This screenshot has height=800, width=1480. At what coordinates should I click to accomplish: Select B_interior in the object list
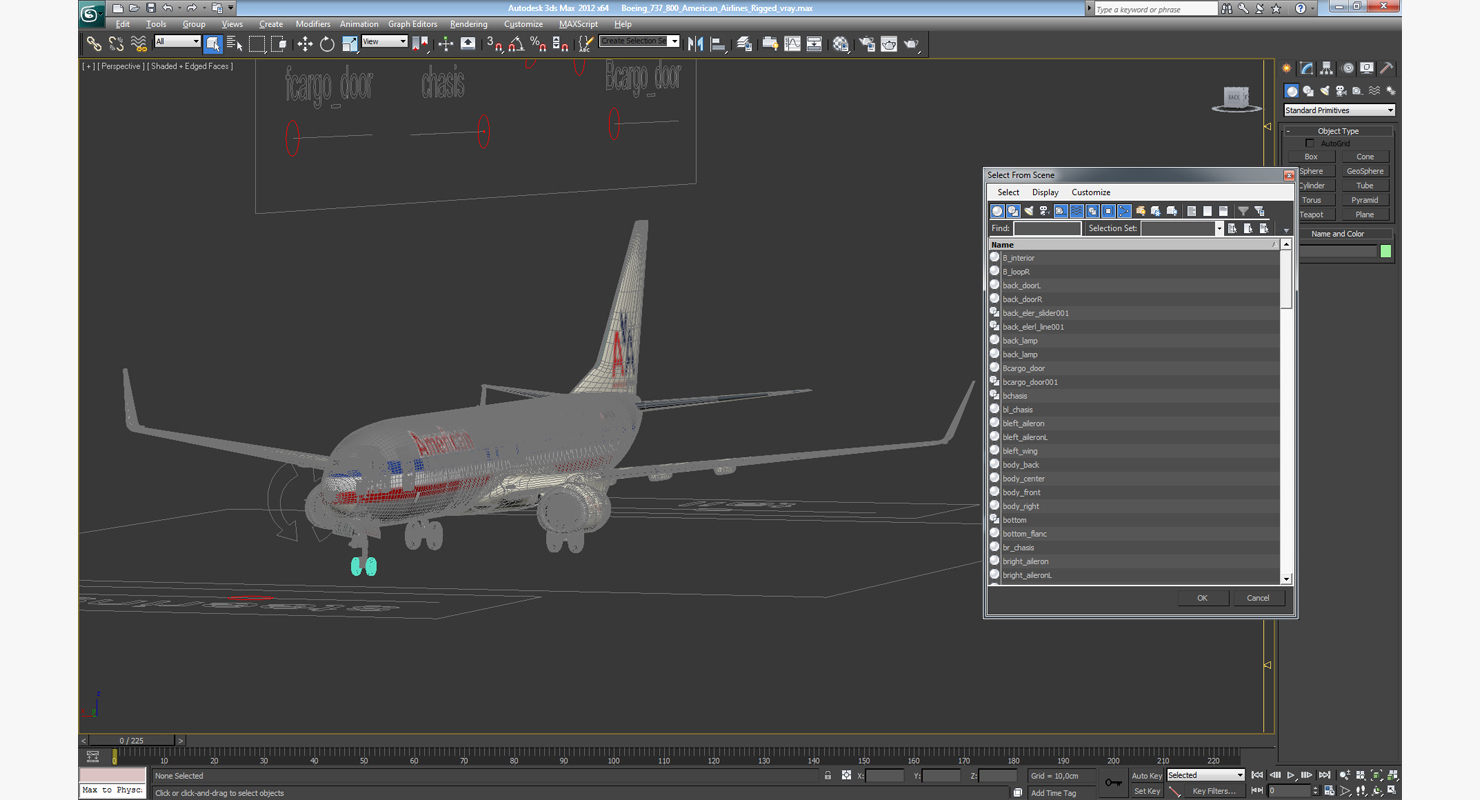point(1133,258)
